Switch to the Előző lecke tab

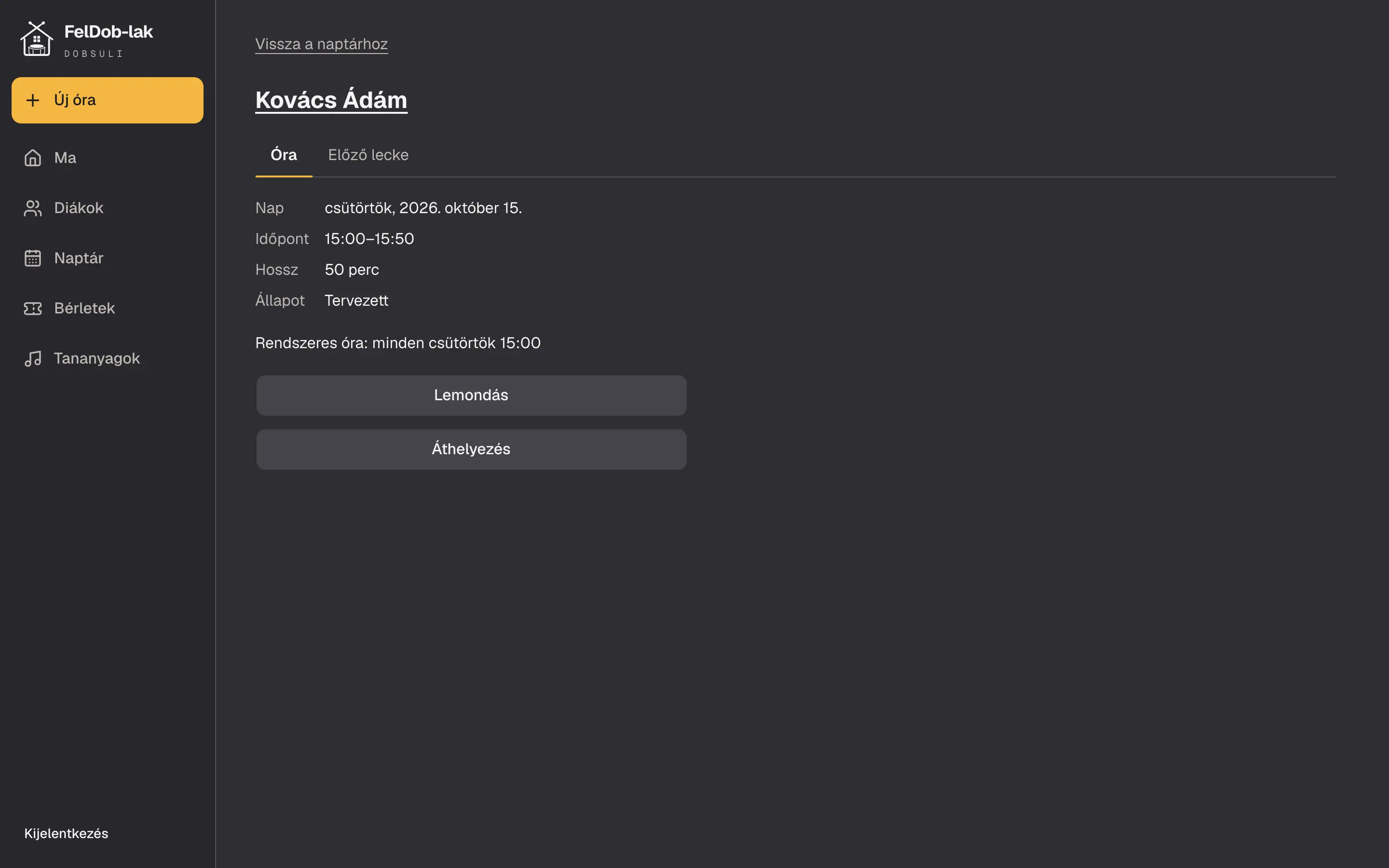pyautogui.click(x=368, y=155)
